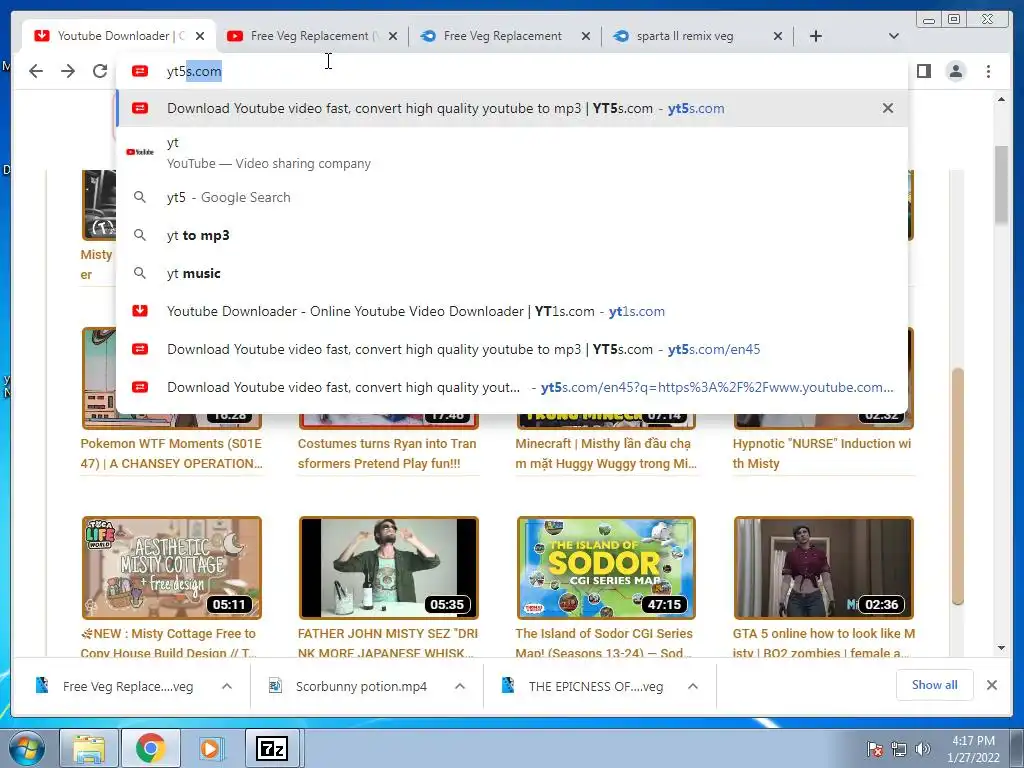
Task: Close the Youtube Downloader tab
Action: click(200, 36)
